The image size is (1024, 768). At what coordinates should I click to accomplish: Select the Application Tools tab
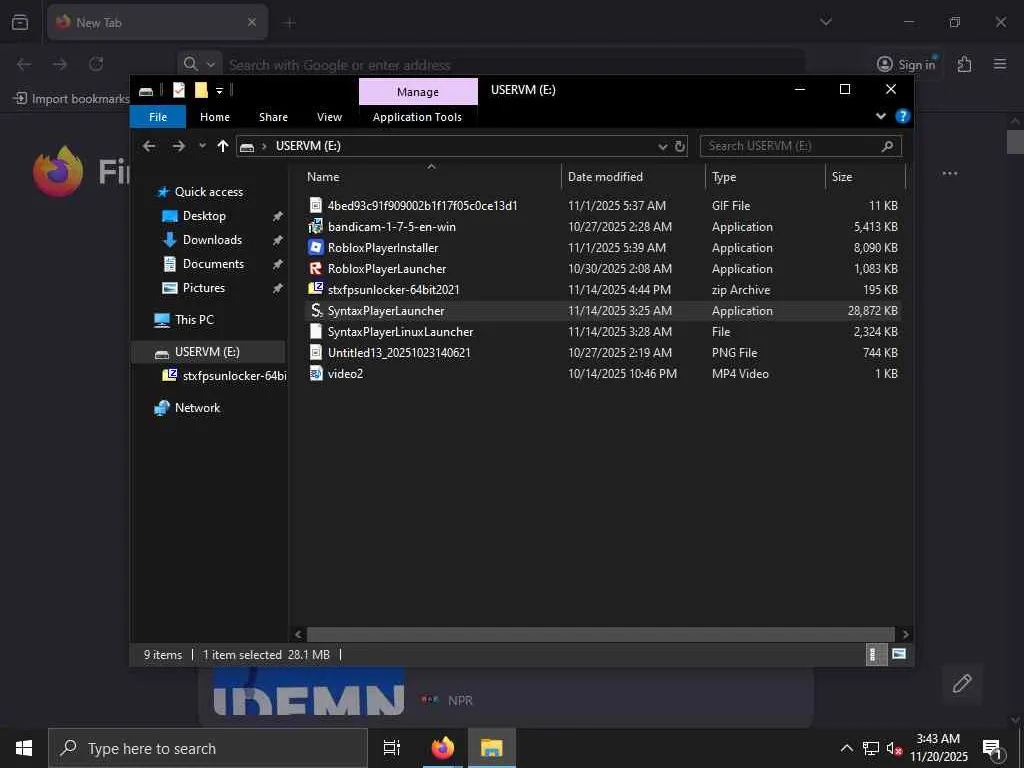417,117
